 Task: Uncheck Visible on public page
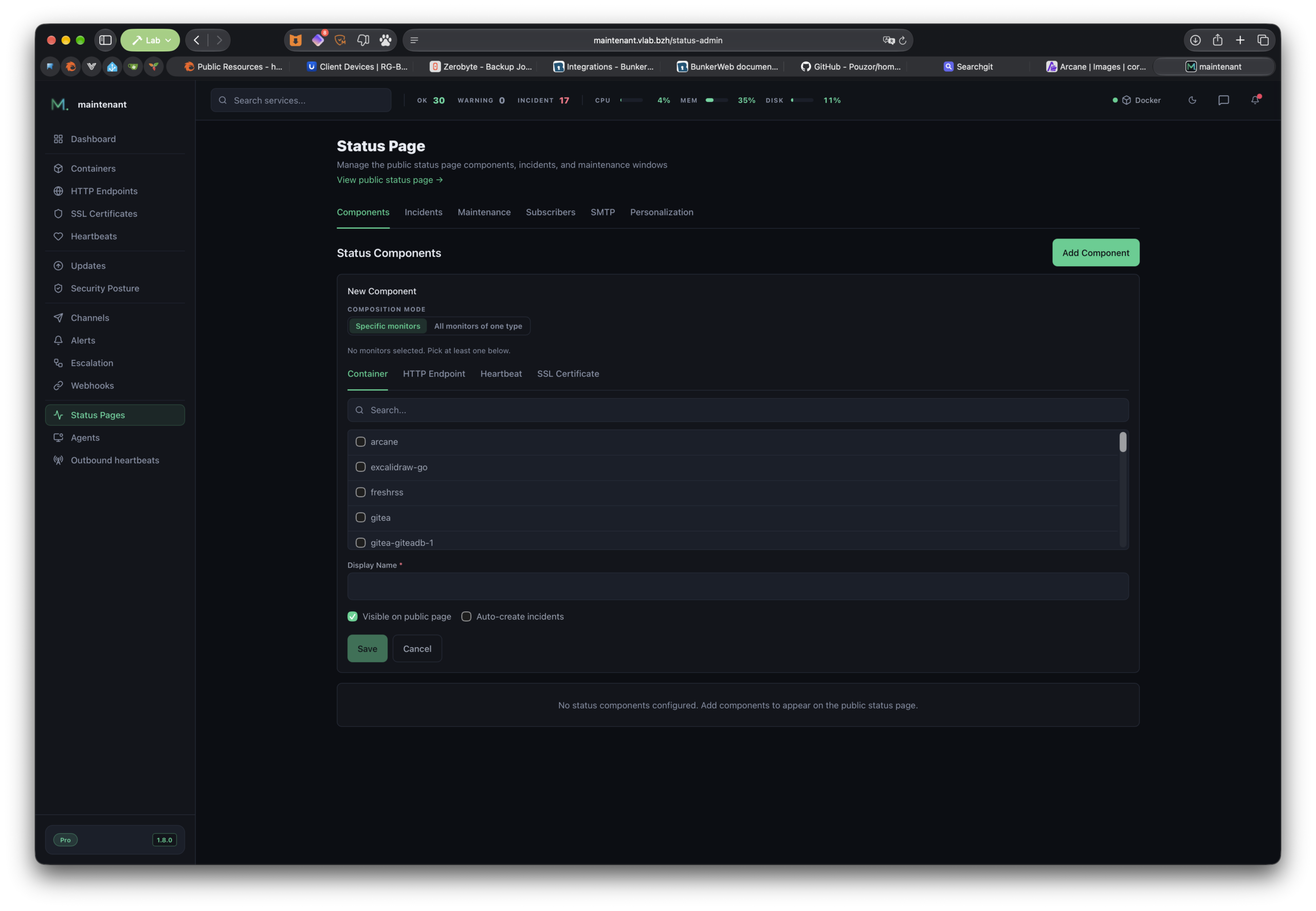pos(352,616)
